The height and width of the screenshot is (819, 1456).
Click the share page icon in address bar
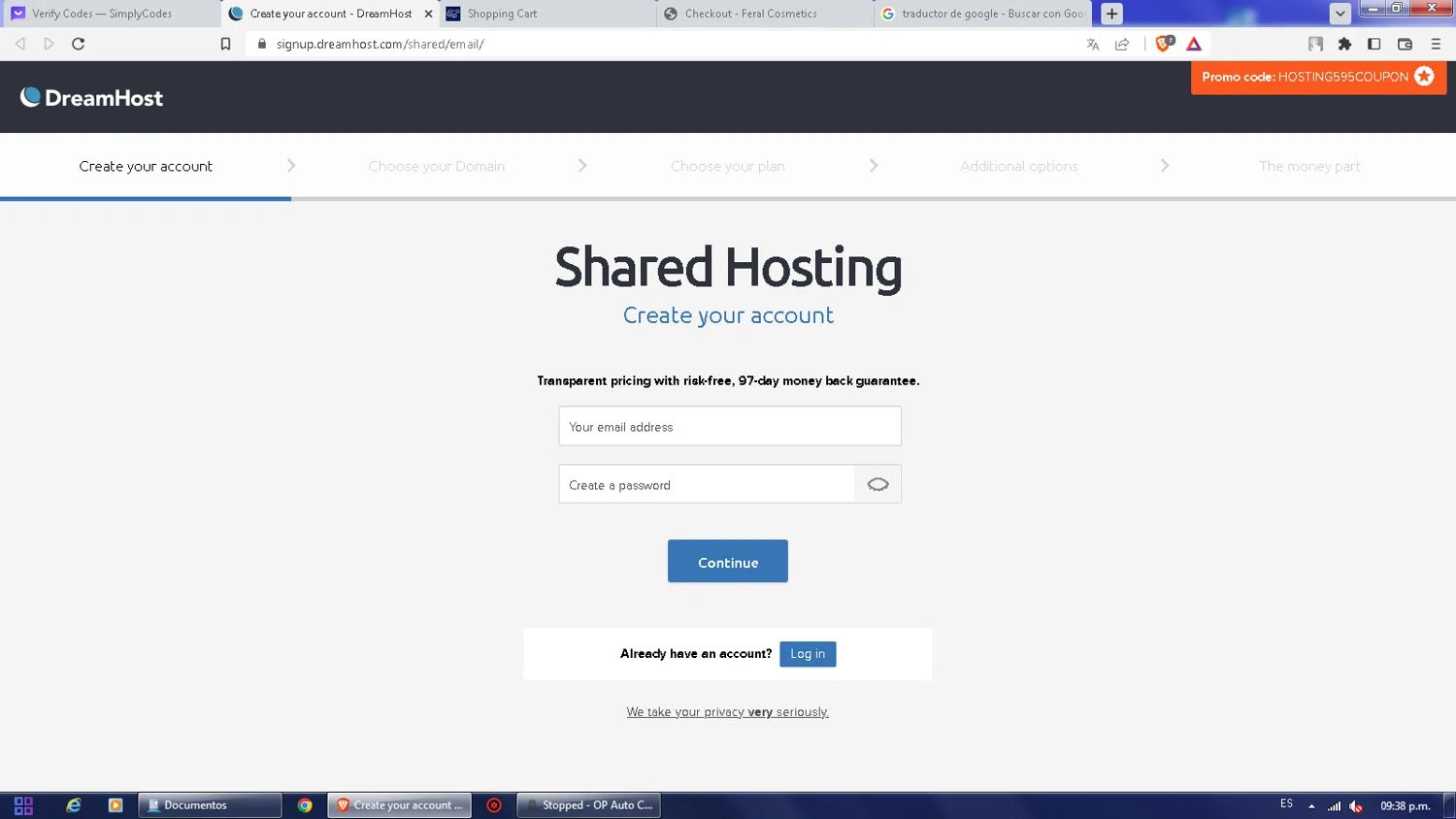[x=1122, y=44]
